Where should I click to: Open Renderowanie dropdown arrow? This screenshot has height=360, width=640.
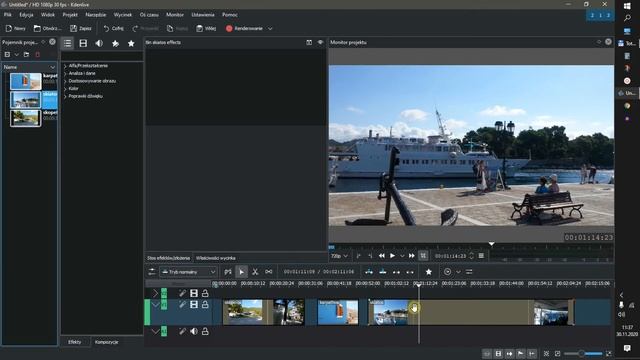270,29
